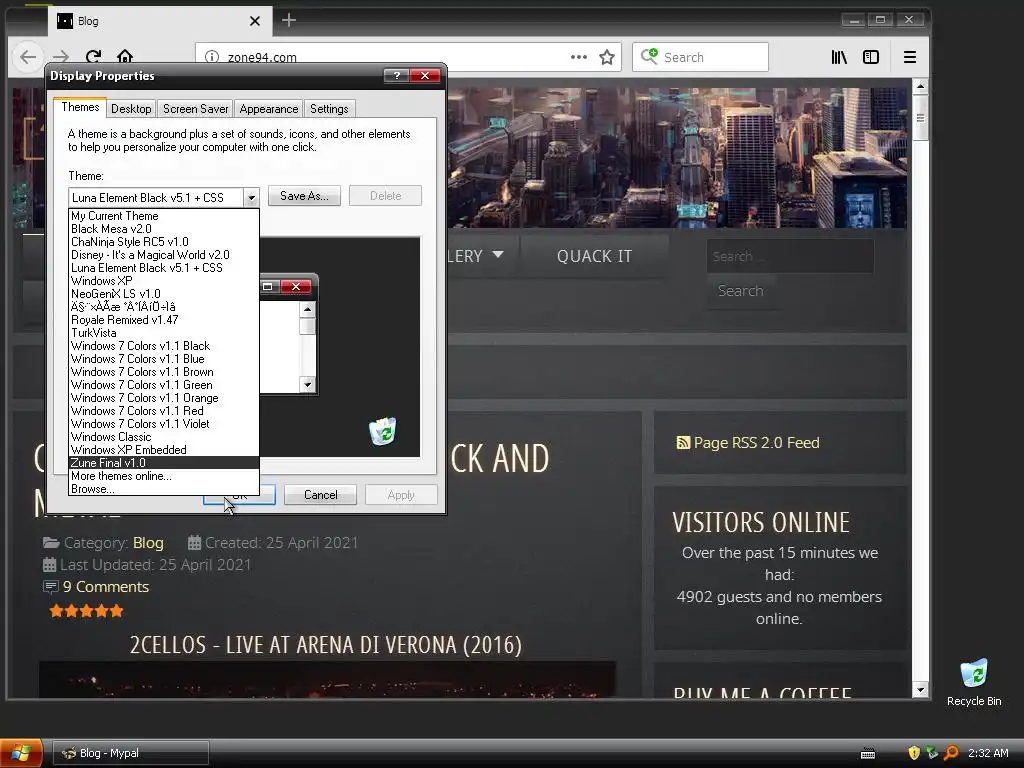Click the page scrollbar up arrow
This screenshot has height=768, width=1024.
920,86
